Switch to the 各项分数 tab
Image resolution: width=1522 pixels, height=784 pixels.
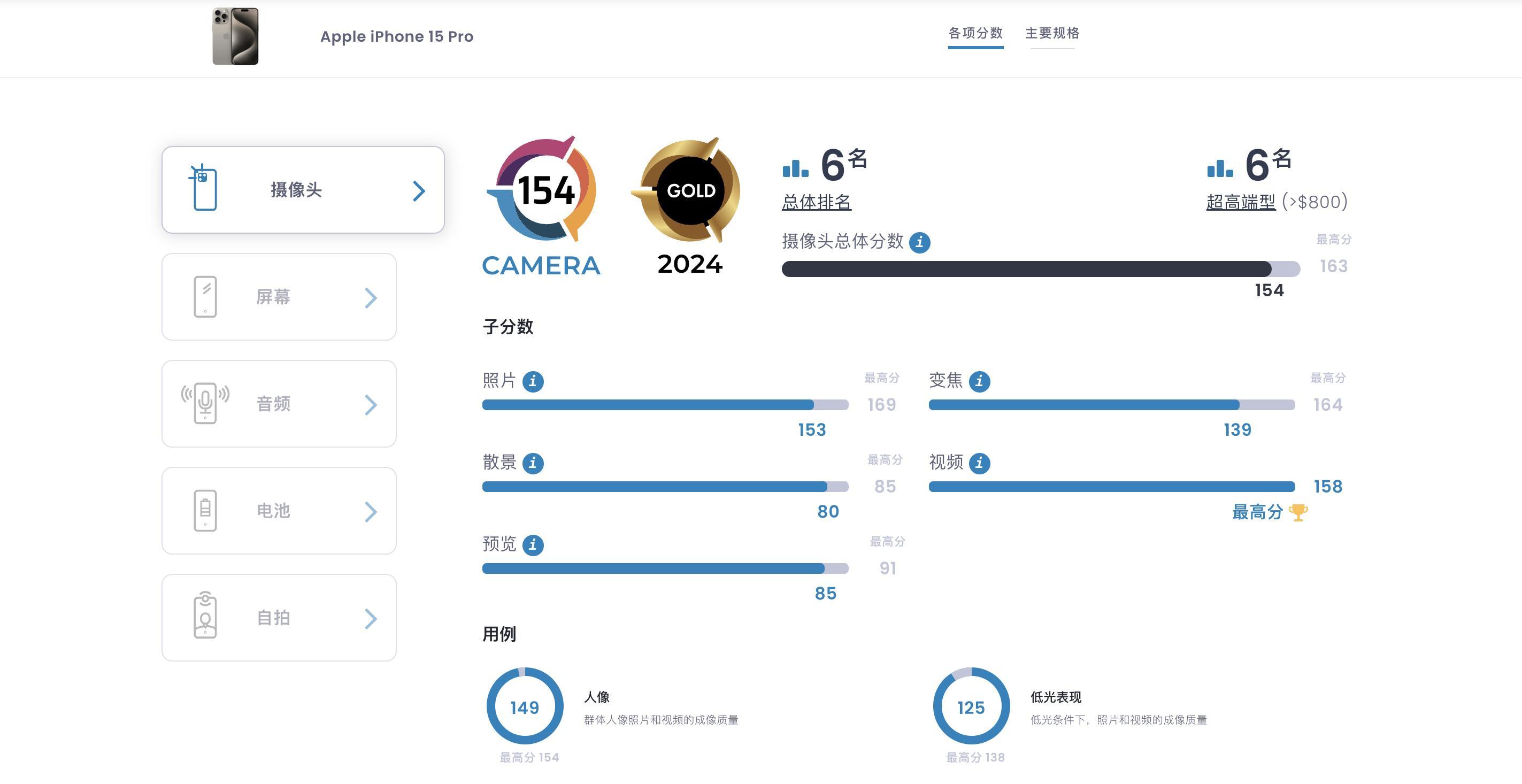tap(975, 33)
